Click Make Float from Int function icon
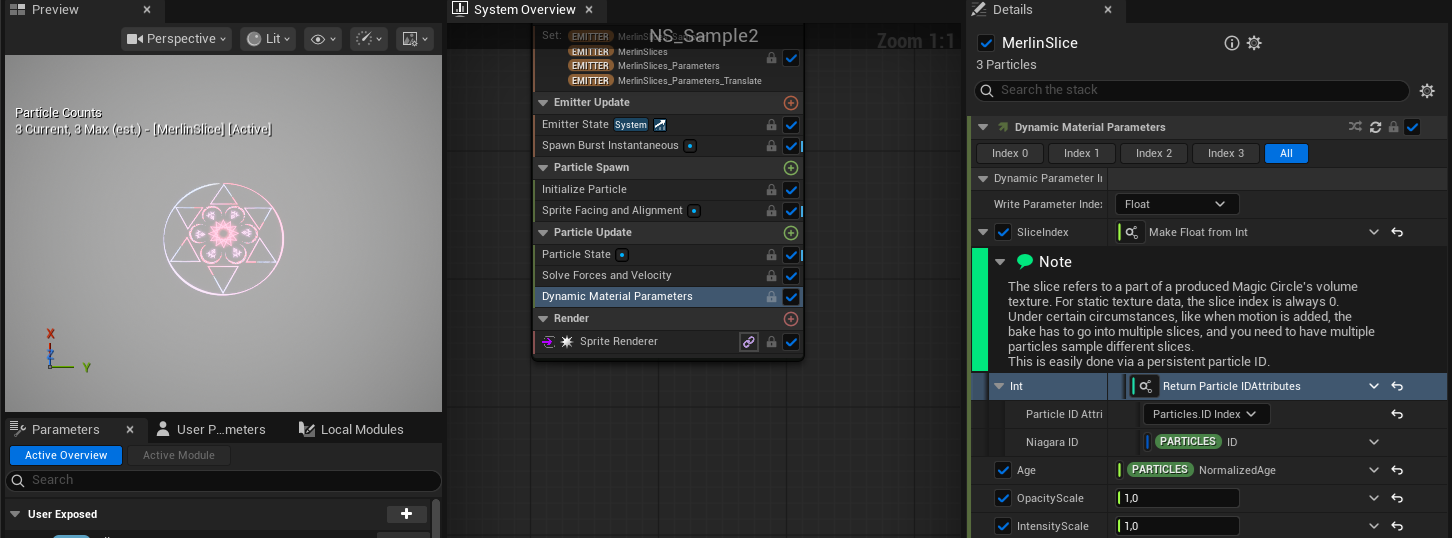 1132,232
